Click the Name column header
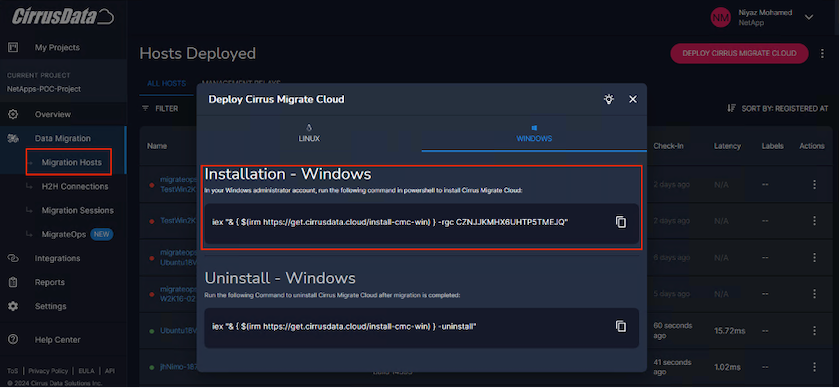Image resolution: width=840 pixels, height=388 pixels. 157,146
